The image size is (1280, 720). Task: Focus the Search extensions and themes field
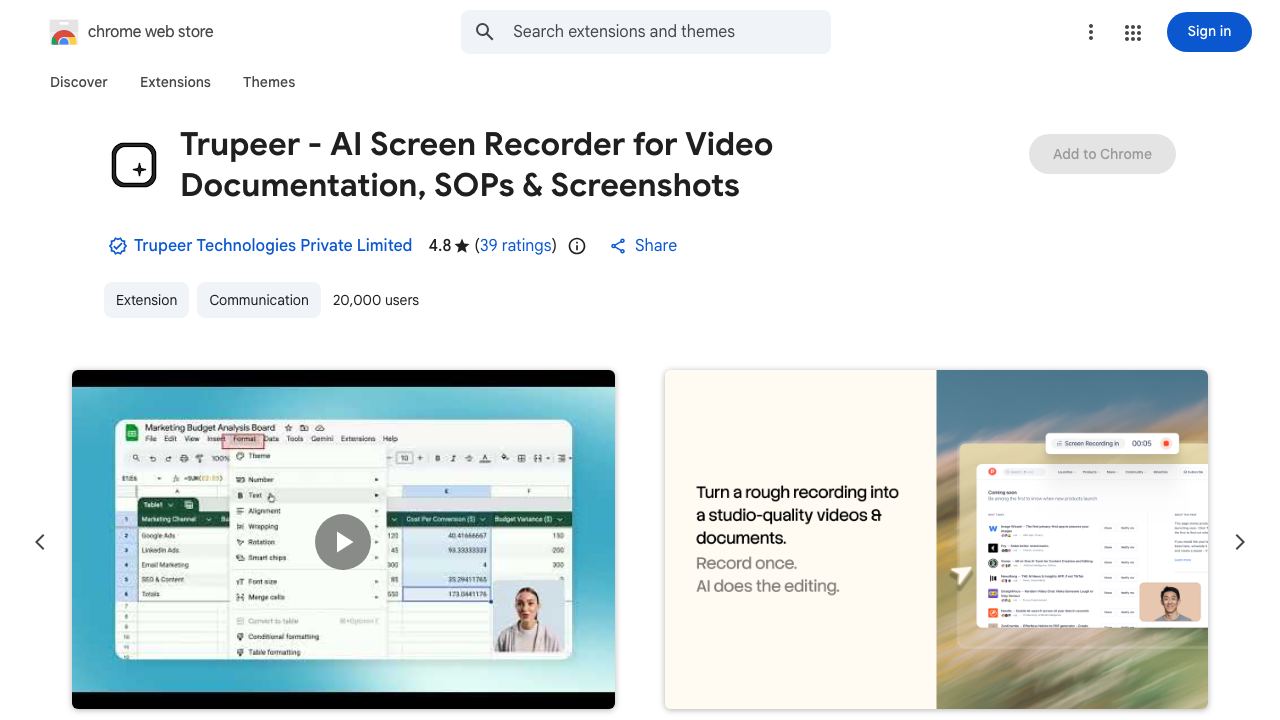646,32
